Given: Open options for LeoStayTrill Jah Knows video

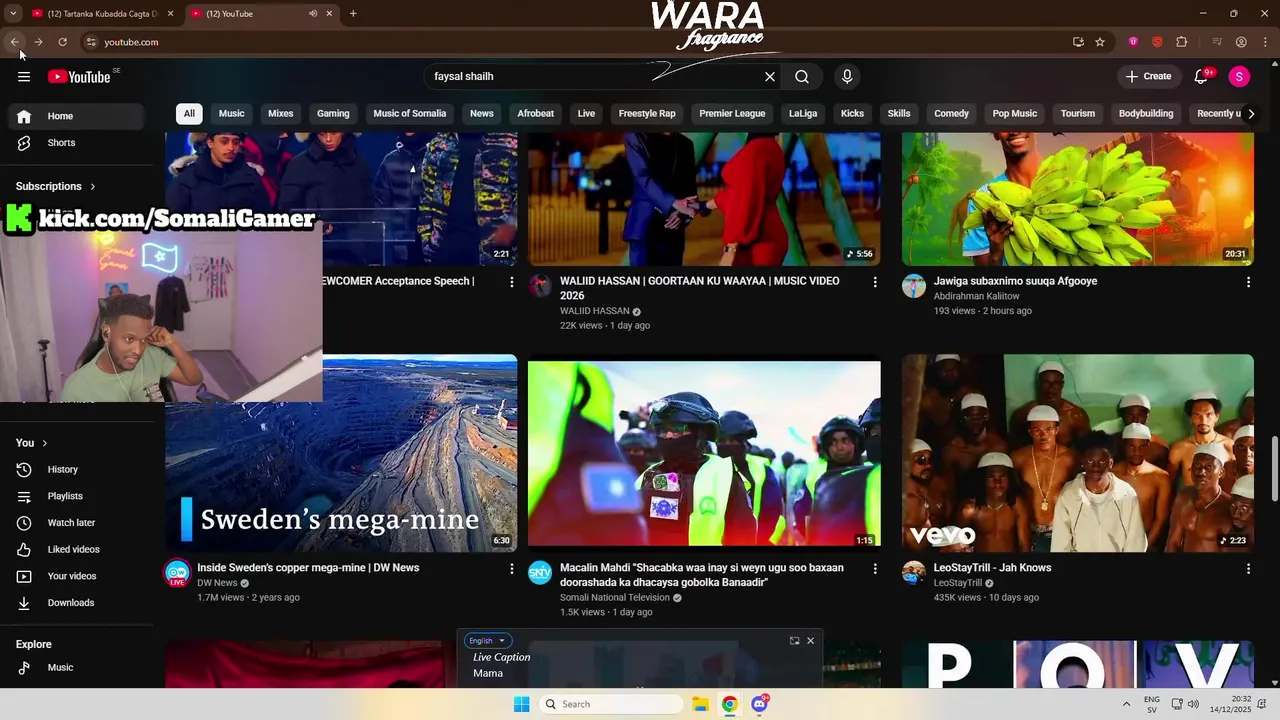Looking at the screenshot, I should click(x=1248, y=569).
